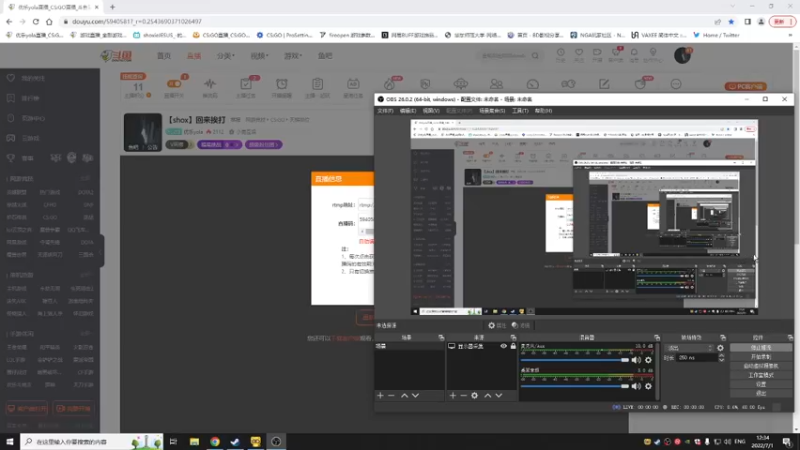Viewport: 800px width, 450px height.
Task: Open scene transition type dropdown in OBS
Action: coord(689,348)
